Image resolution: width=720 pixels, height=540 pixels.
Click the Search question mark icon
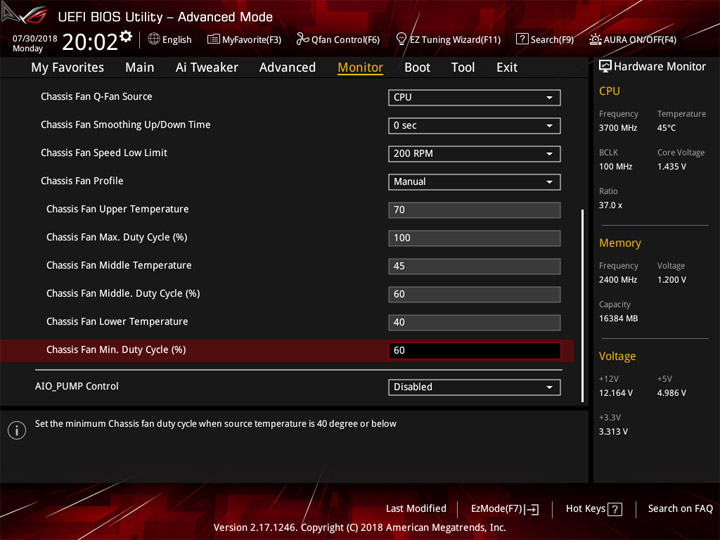coord(522,39)
